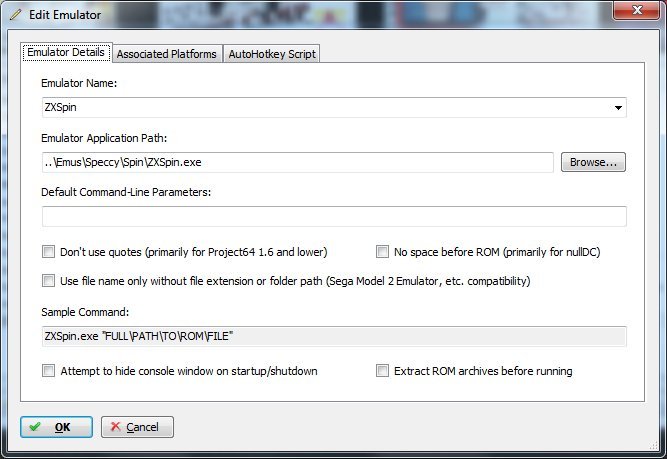Click Browse for the emulator path
This screenshot has width=667, height=459.
[x=593, y=162]
